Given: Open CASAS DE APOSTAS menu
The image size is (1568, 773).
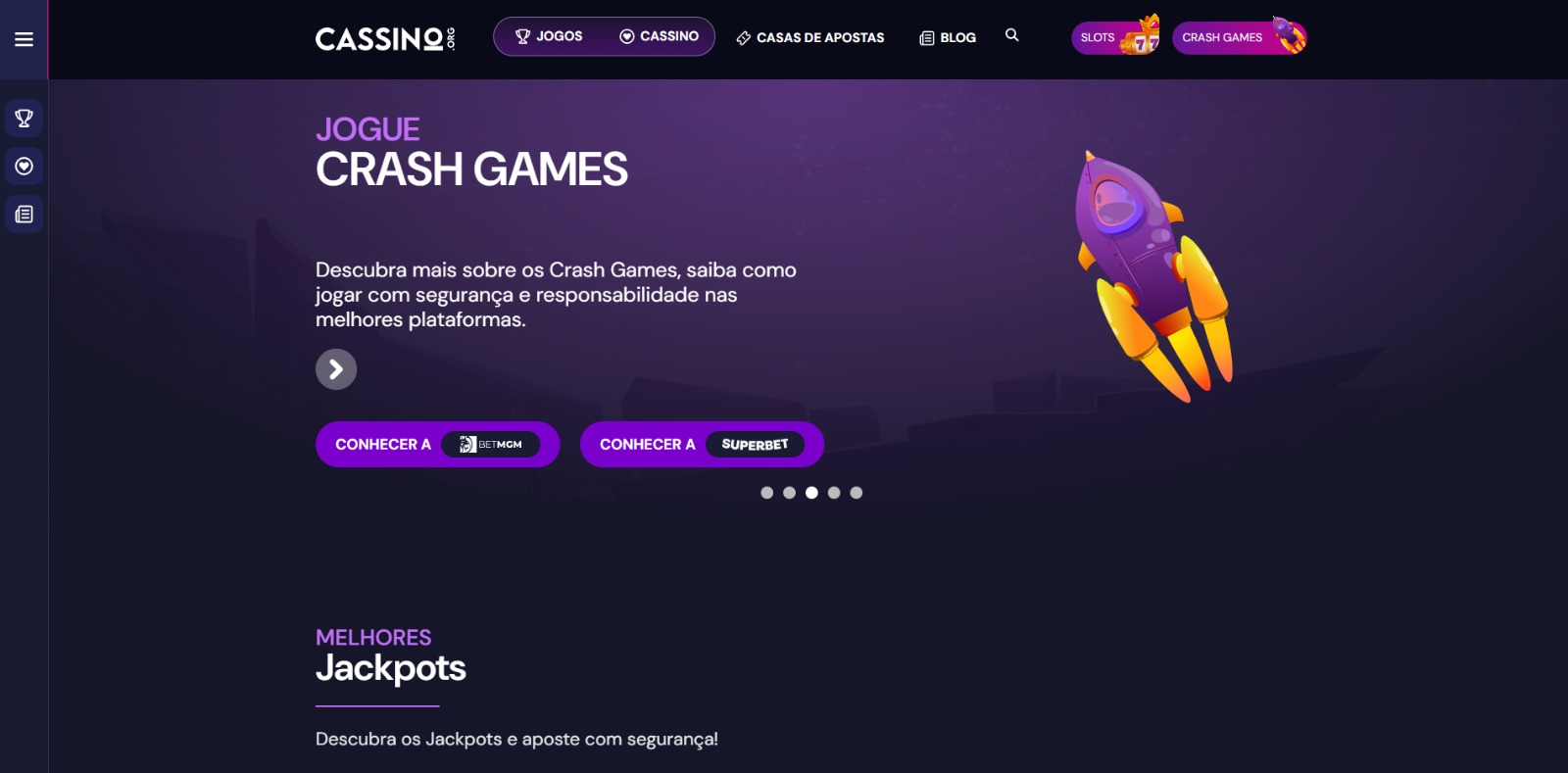Looking at the screenshot, I should tap(810, 37).
